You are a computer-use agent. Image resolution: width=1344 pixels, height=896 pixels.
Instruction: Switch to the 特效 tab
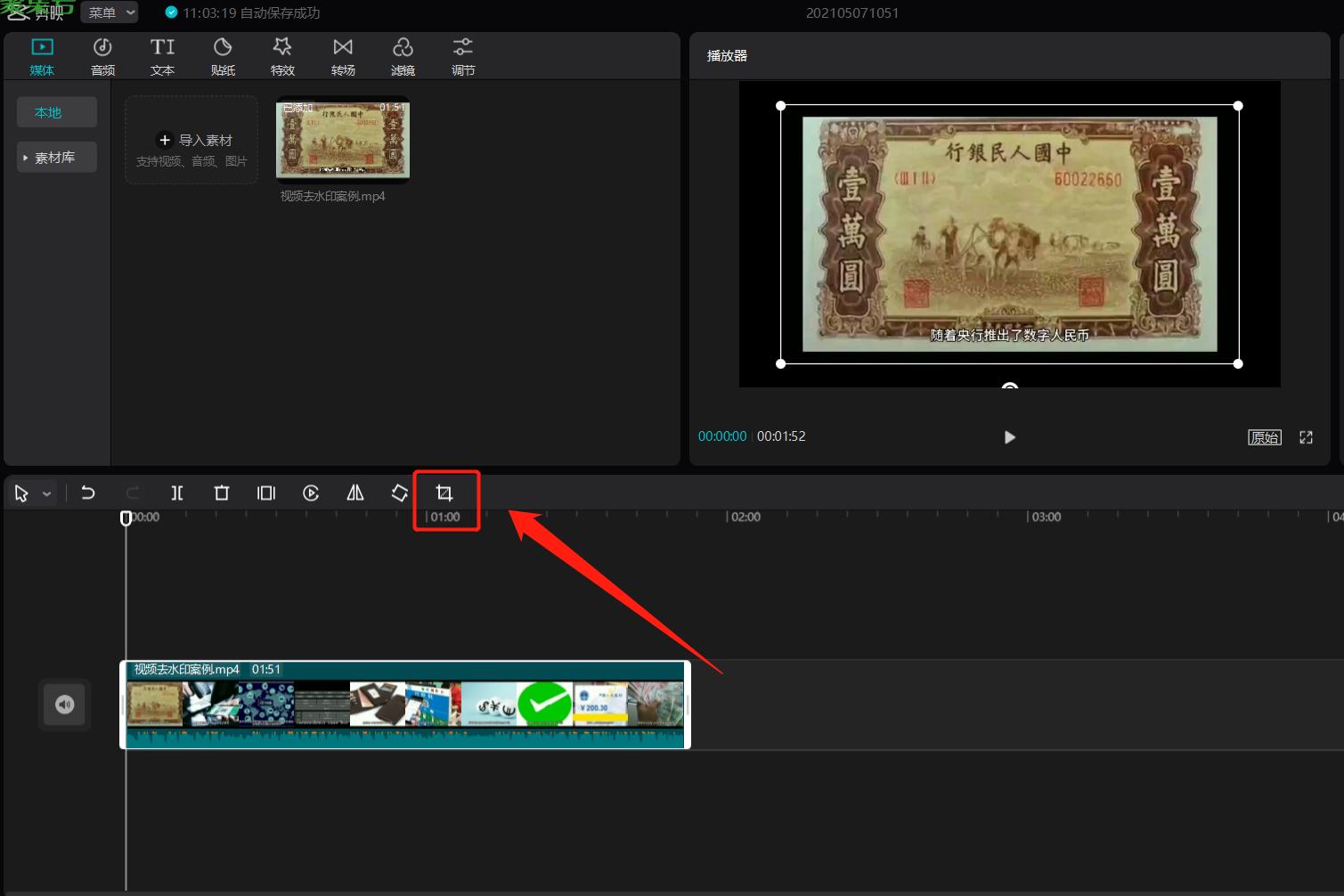click(x=282, y=56)
